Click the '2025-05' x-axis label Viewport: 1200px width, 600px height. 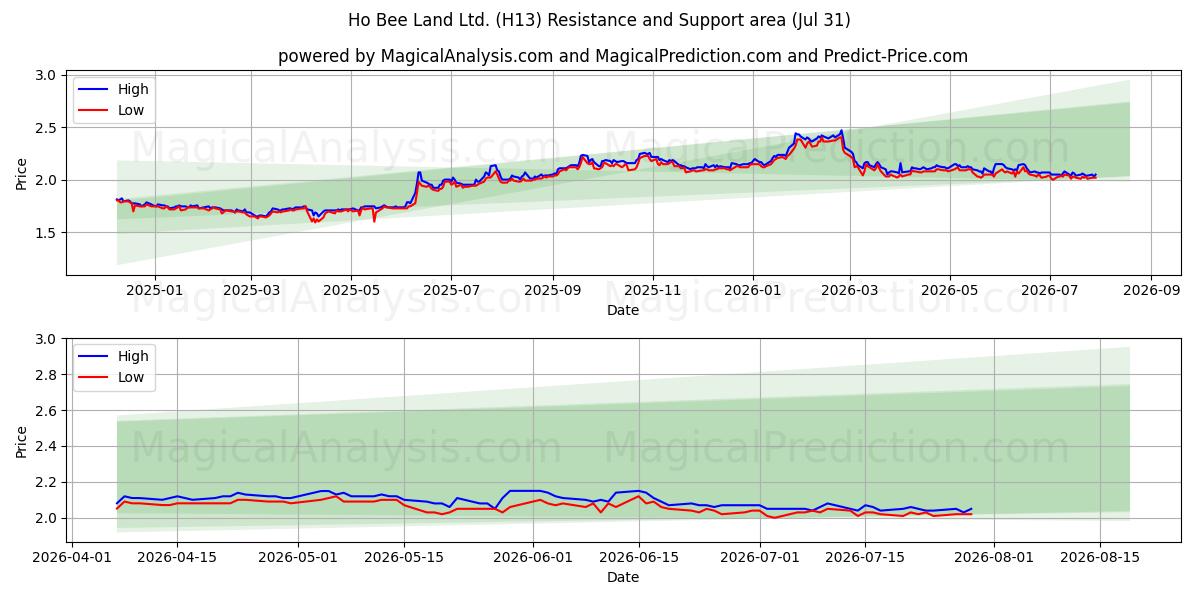point(351,291)
